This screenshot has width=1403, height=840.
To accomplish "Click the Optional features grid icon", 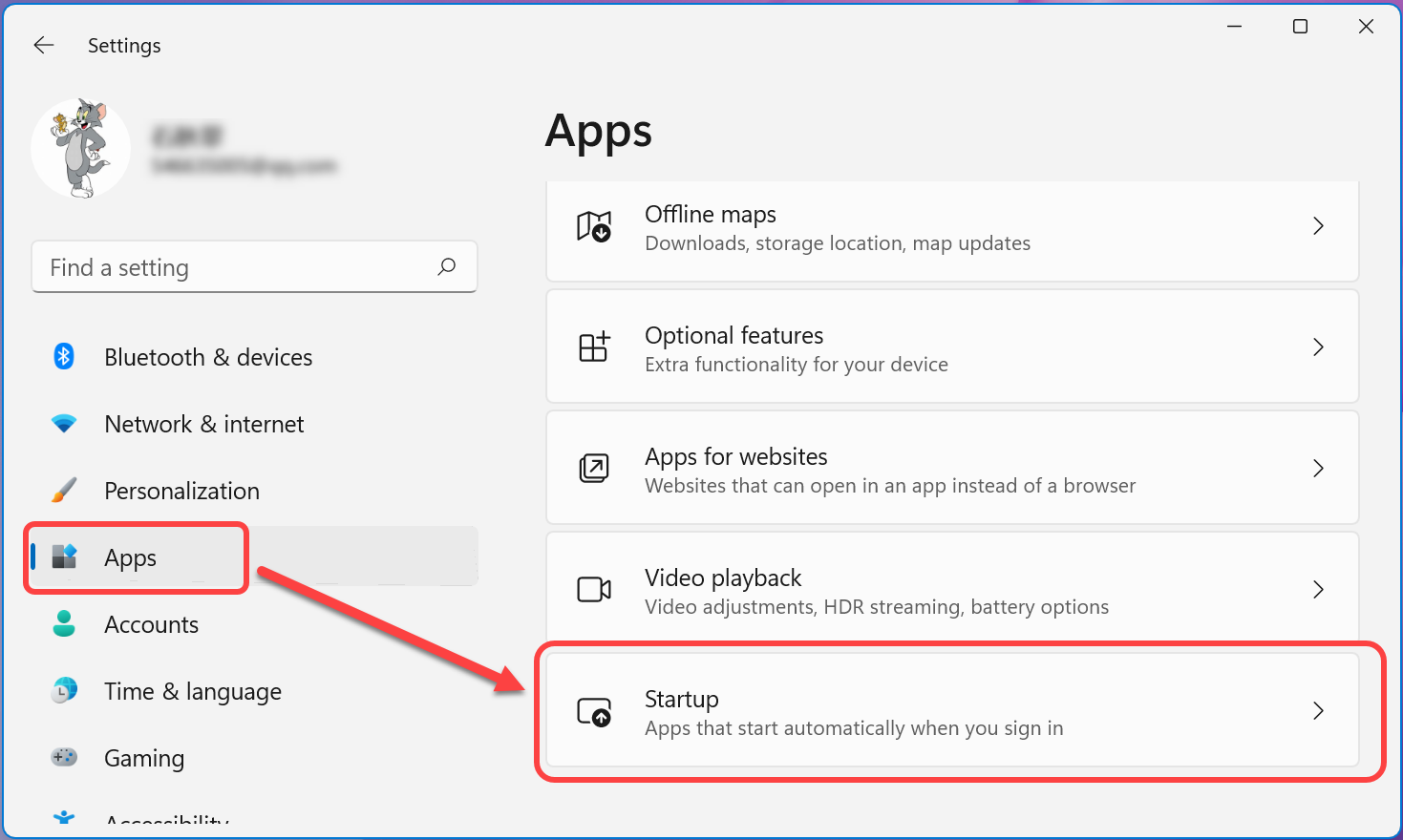I will 593,347.
